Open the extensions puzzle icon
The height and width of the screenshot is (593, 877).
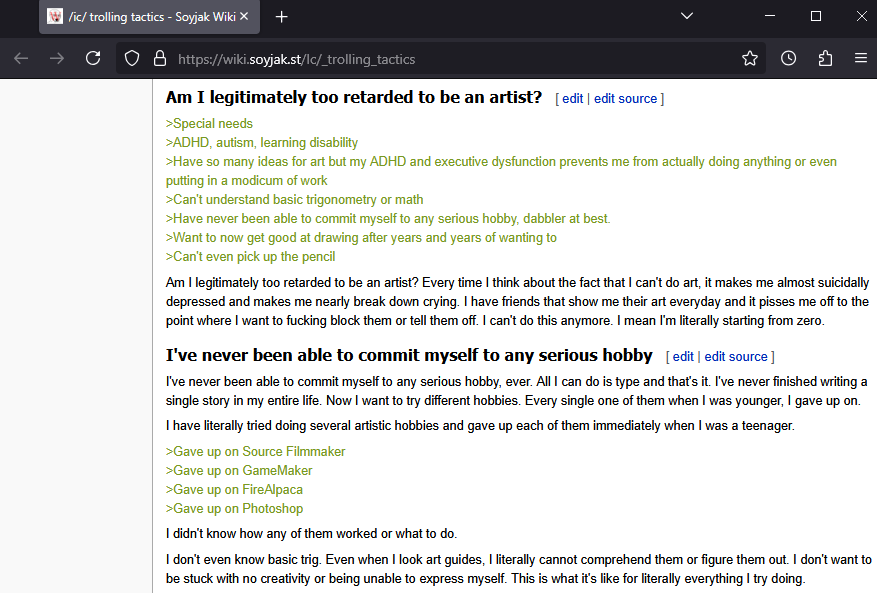[825, 58]
